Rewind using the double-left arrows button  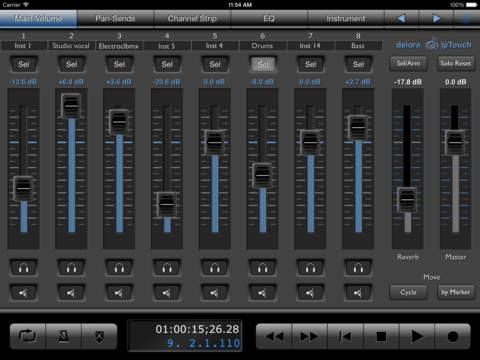(x=274, y=336)
